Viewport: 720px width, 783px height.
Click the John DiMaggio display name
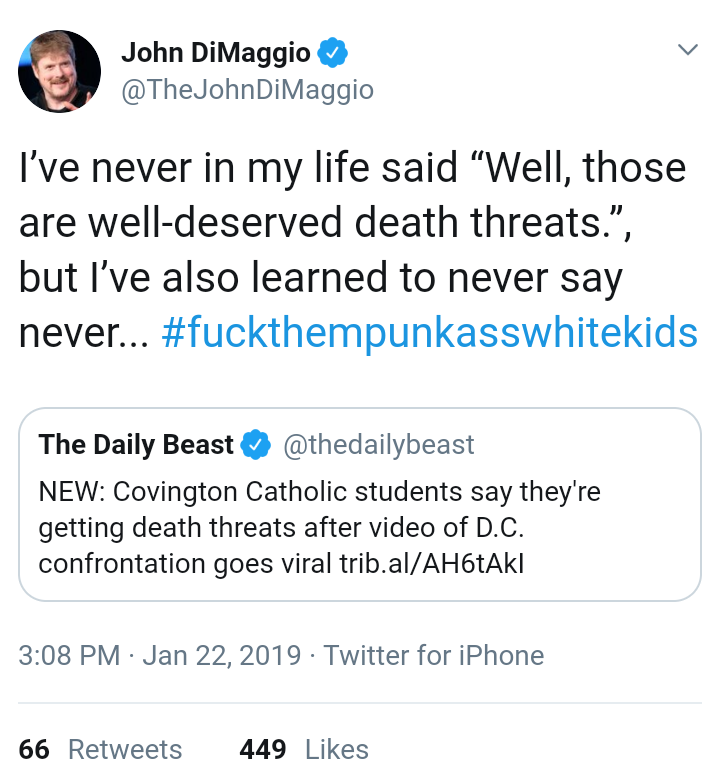point(216,53)
